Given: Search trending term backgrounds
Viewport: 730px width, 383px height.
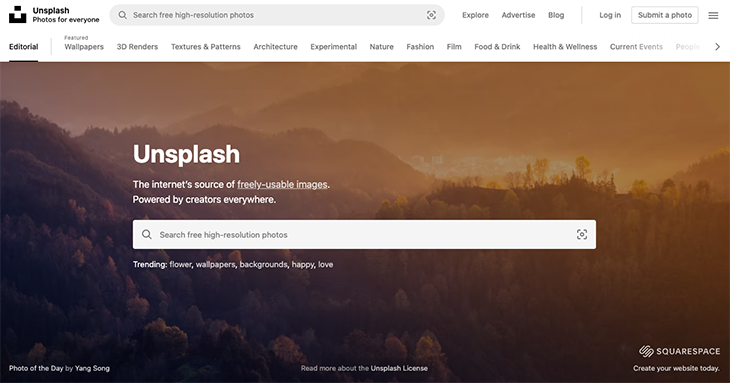Looking at the screenshot, I should coord(264,264).
